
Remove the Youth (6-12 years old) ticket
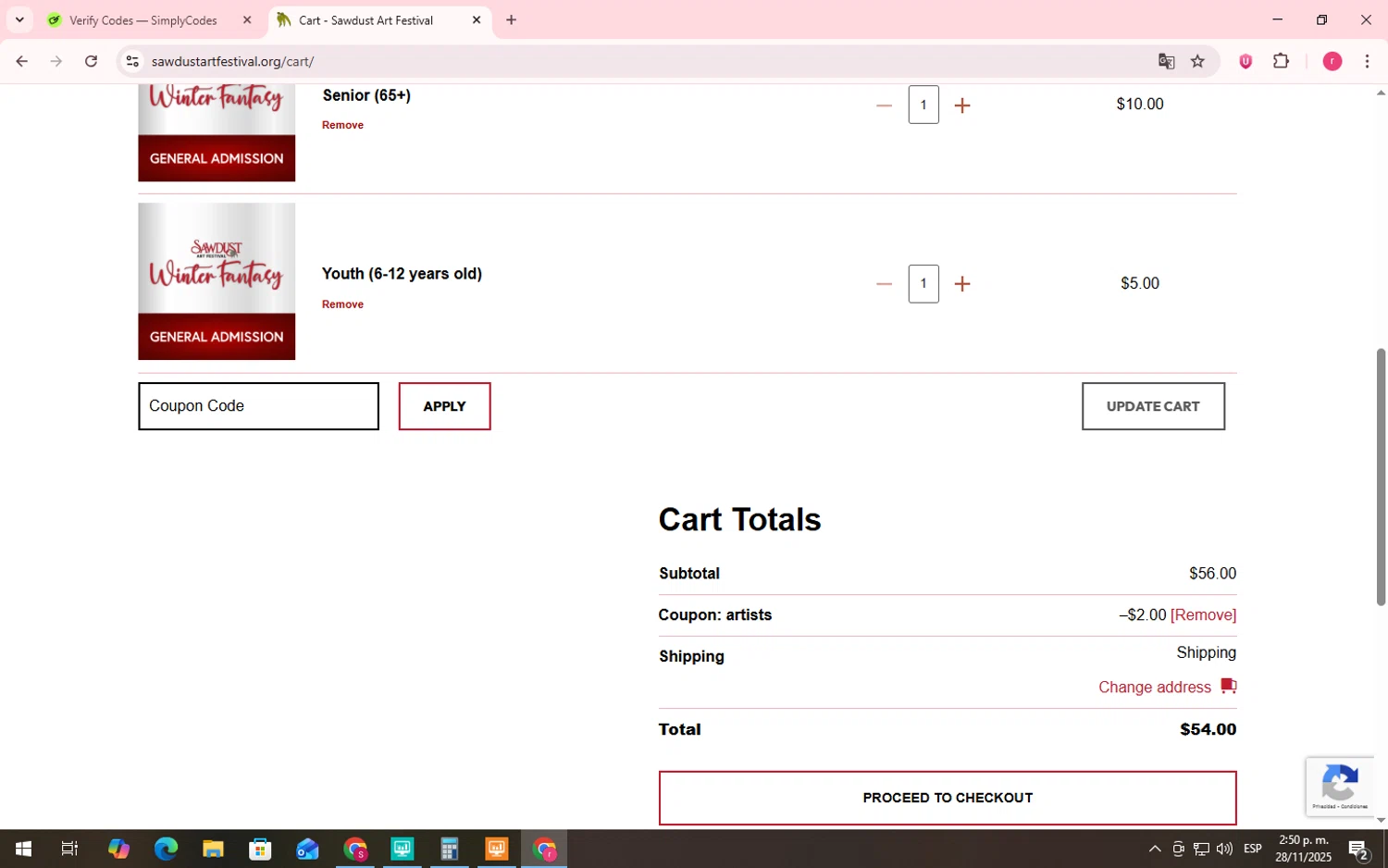tap(342, 304)
